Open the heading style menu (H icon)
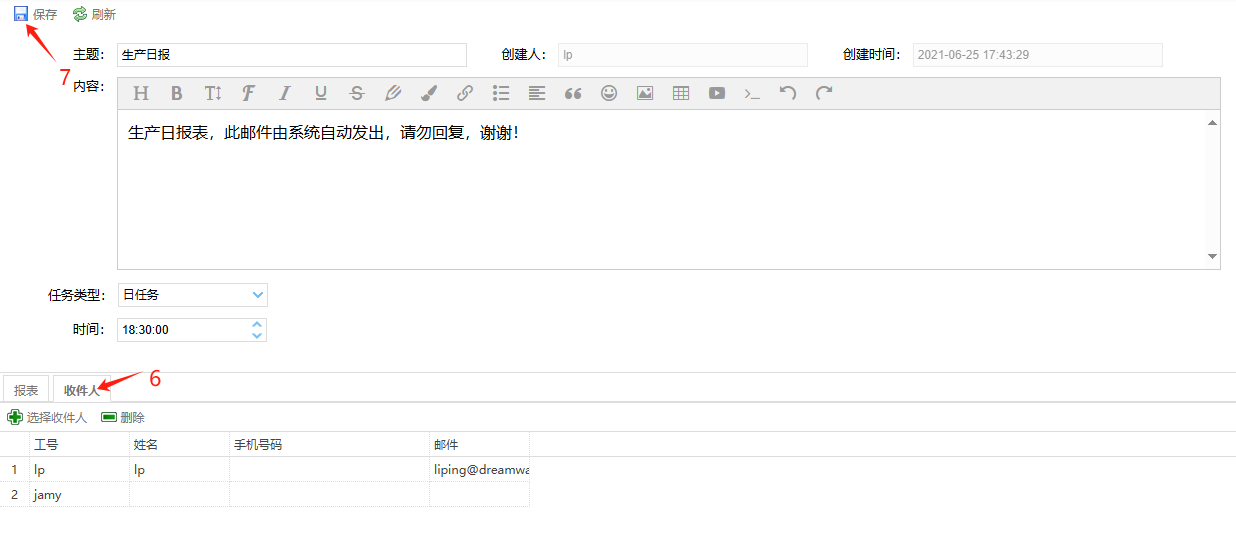Image resolution: width=1236 pixels, height=535 pixels. [141, 93]
